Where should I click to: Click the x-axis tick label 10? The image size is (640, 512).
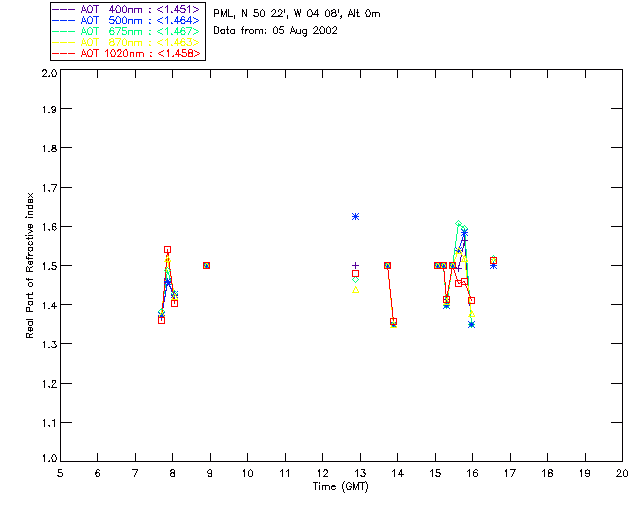(247, 473)
